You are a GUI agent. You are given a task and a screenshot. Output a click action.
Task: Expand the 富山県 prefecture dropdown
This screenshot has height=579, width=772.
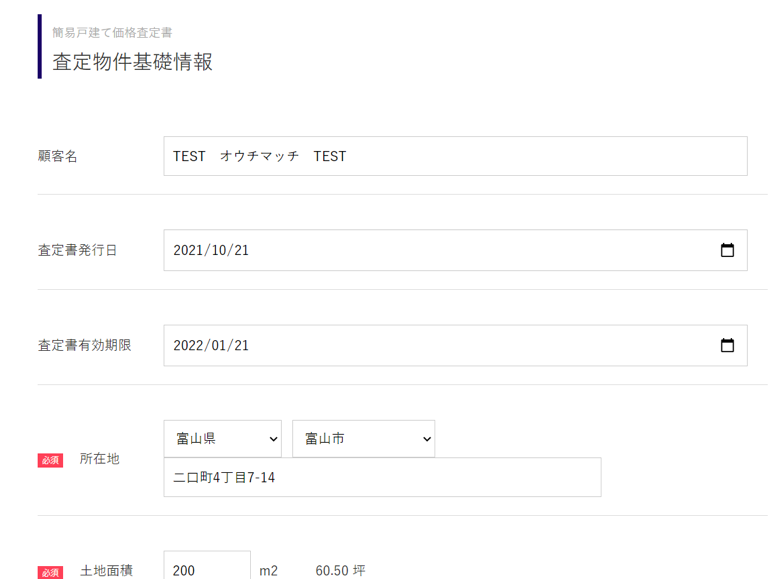[x=222, y=439]
